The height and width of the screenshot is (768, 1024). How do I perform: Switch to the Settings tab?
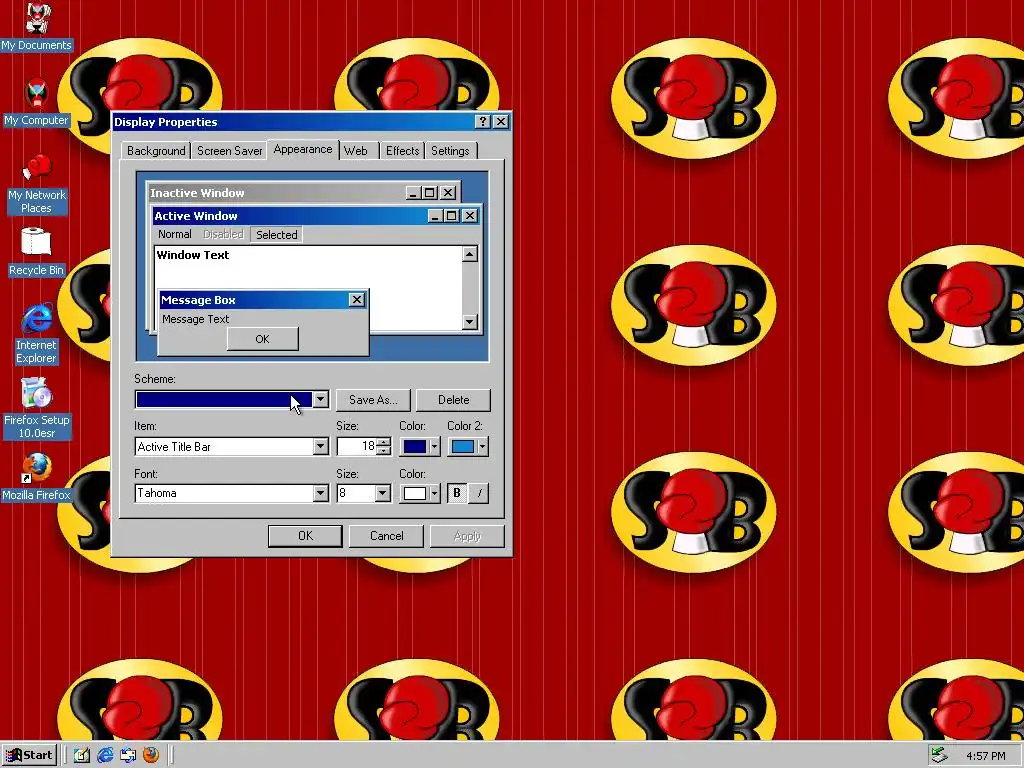point(450,151)
